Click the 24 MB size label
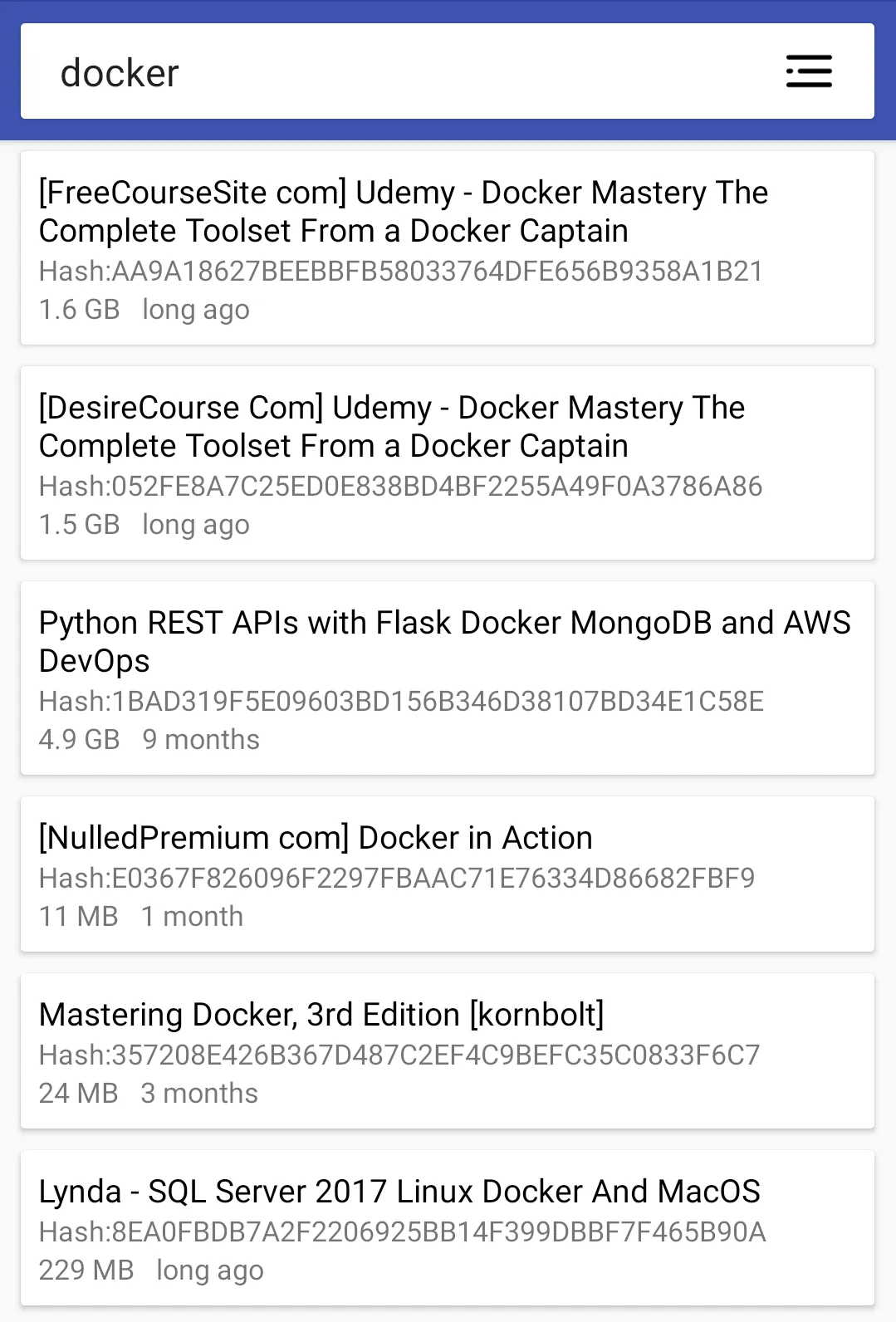The height and width of the screenshot is (1322, 896). click(x=78, y=1092)
